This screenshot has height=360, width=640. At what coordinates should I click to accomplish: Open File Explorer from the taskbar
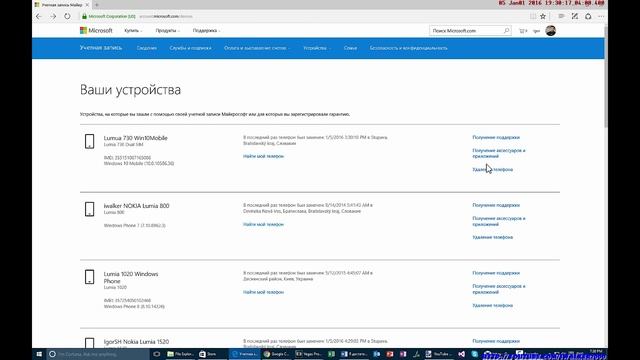tap(180, 354)
